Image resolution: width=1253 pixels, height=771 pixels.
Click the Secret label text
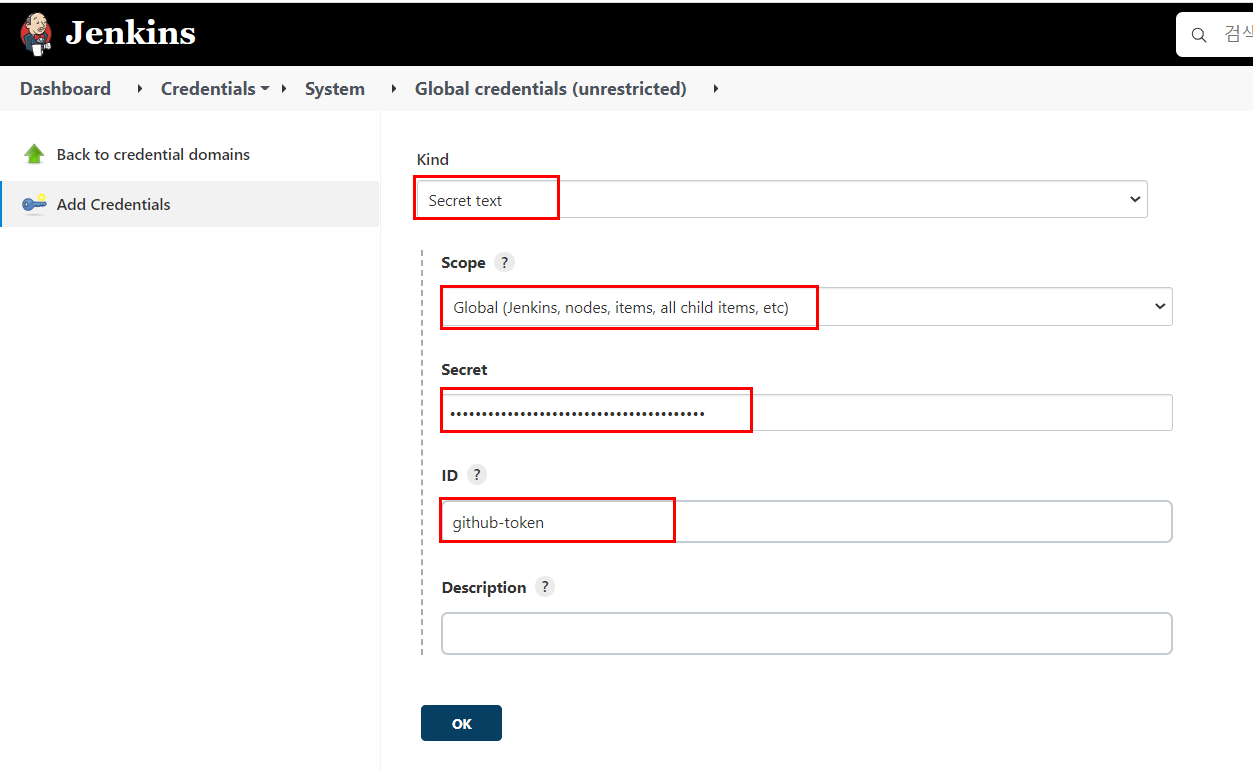tap(464, 369)
